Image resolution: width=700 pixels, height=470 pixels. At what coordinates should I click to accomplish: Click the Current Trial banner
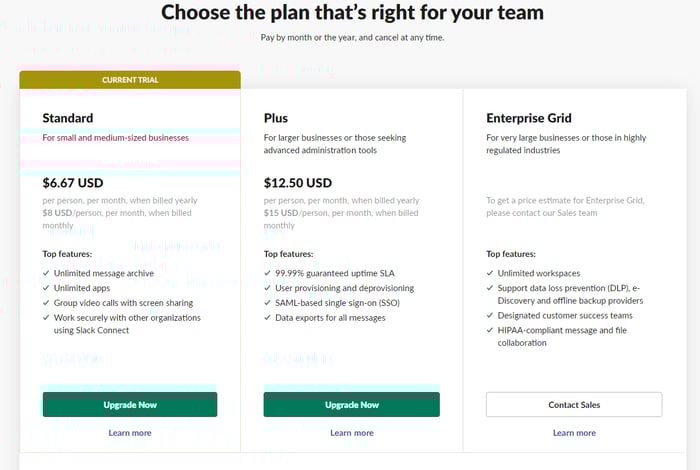pos(130,80)
